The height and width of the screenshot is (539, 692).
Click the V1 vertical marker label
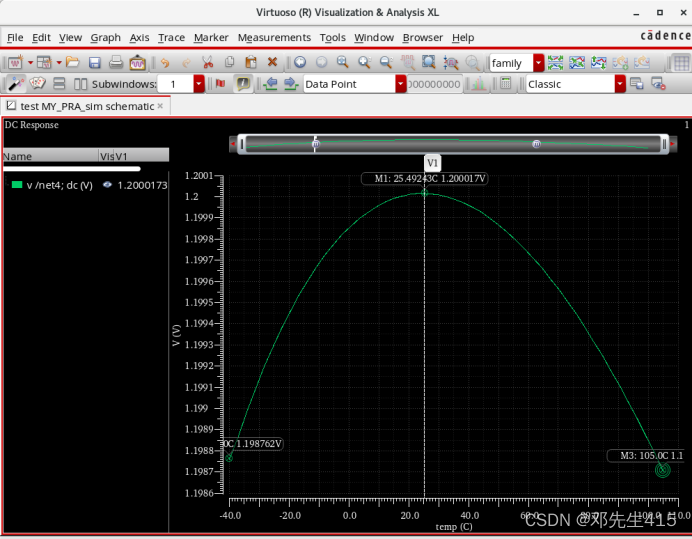click(x=432, y=163)
